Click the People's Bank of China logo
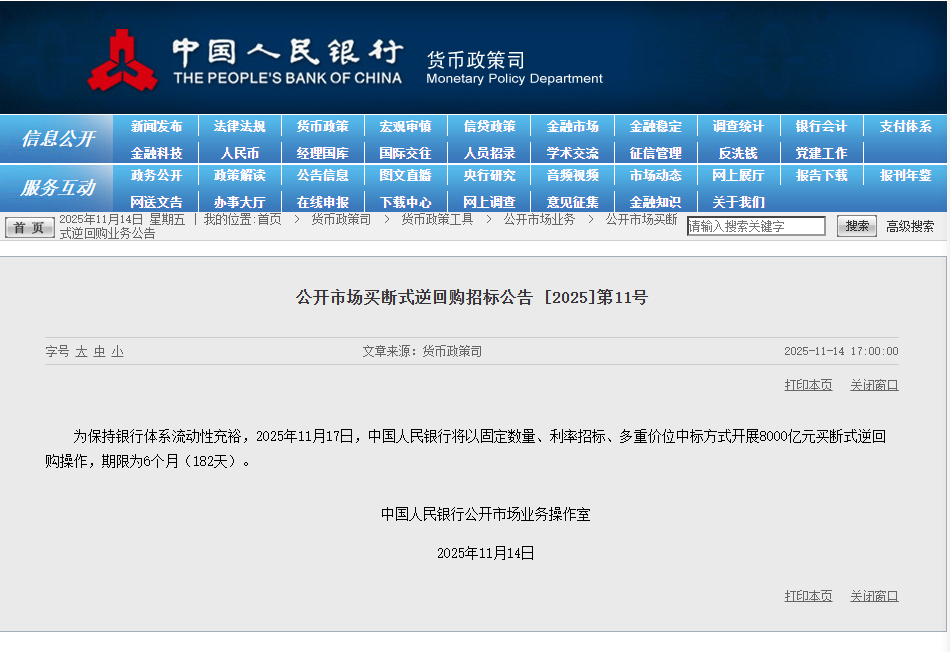The height and width of the screenshot is (652, 950). [122, 59]
